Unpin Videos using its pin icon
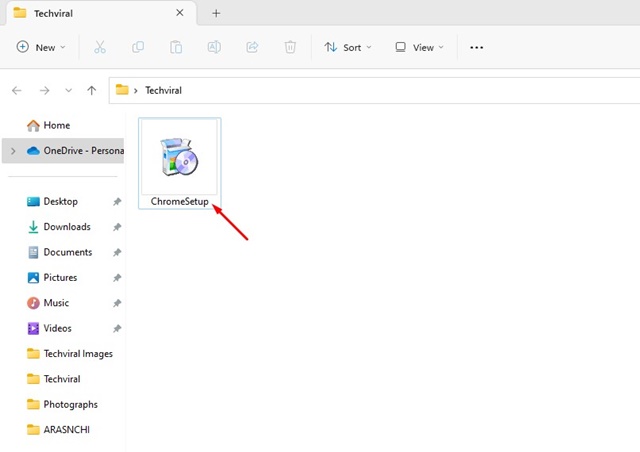This screenshot has width=640, height=452. tap(117, 328)
